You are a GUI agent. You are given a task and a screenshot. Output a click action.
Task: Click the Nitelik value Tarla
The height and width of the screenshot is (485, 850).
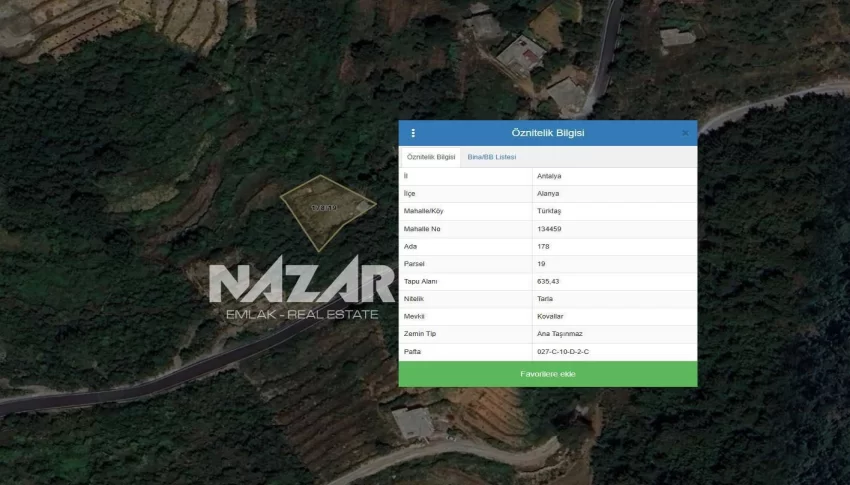point(545,299)
